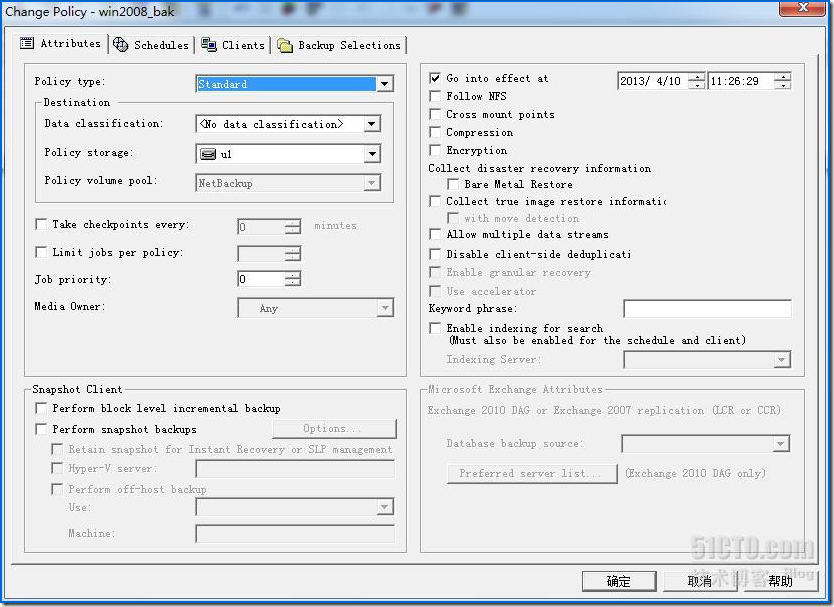The height and width of the screenshot is (607, 834).
Task: Enable Follow NFS option
Action: [x=435, y=96]
